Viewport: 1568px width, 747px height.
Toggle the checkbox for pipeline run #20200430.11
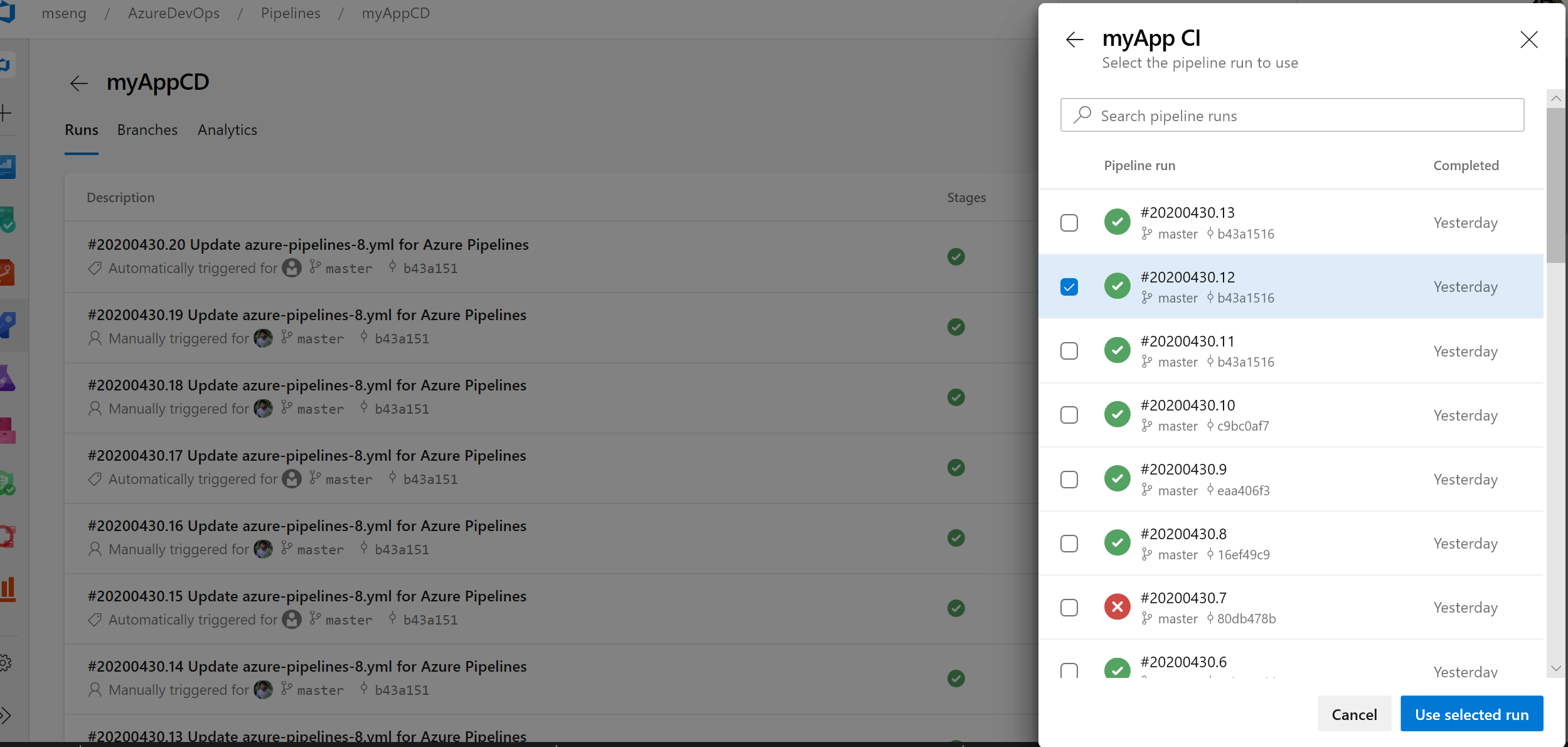click(1069, 350)
